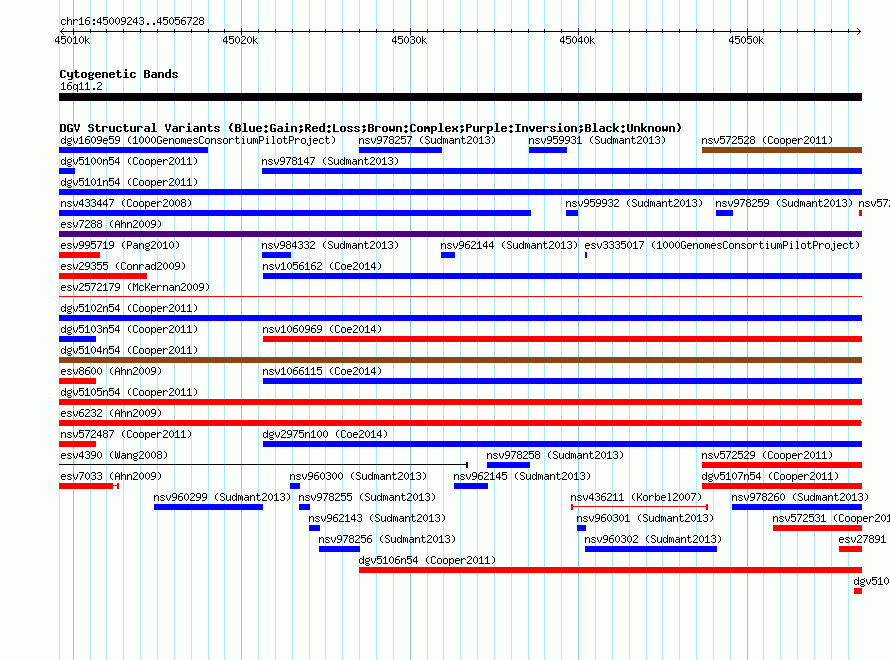Screen dimensions: 890x660
Task: Click nsv572529 (Cooper2011) label
Action: (767, 455)
